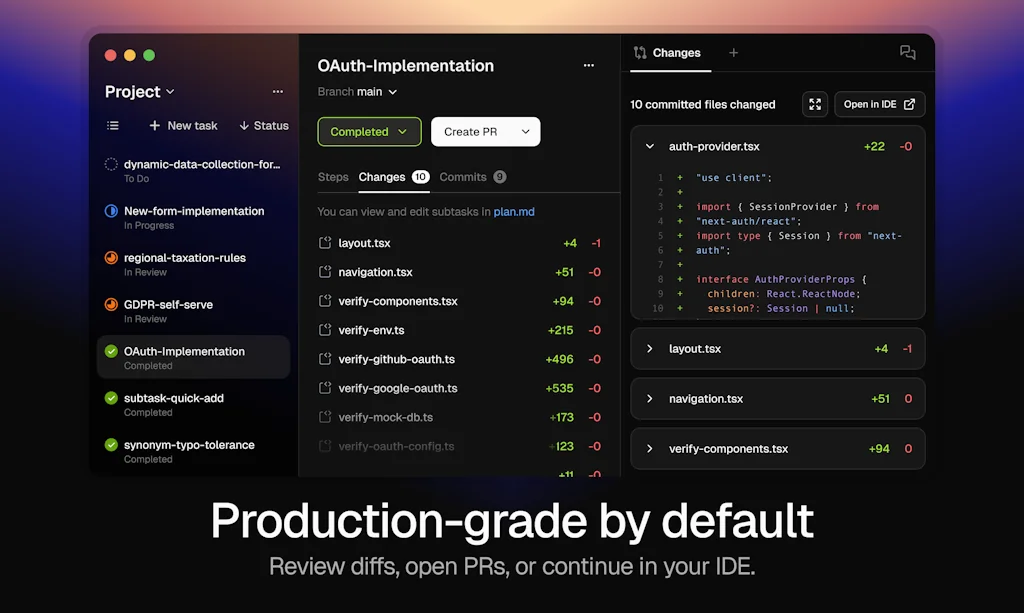Image resolution: width=1024 pixels, height=613 pixels.
Task: Click the "10 committed files changed" label
Action: point(703,104)
